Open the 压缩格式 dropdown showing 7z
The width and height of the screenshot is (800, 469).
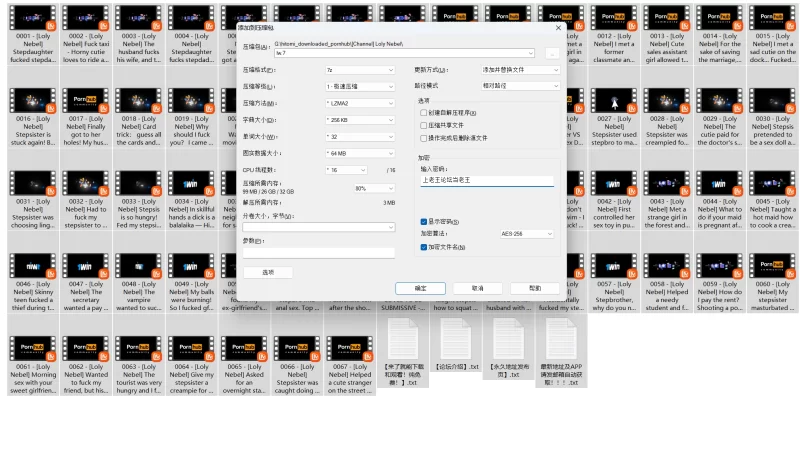click(360, 70)
